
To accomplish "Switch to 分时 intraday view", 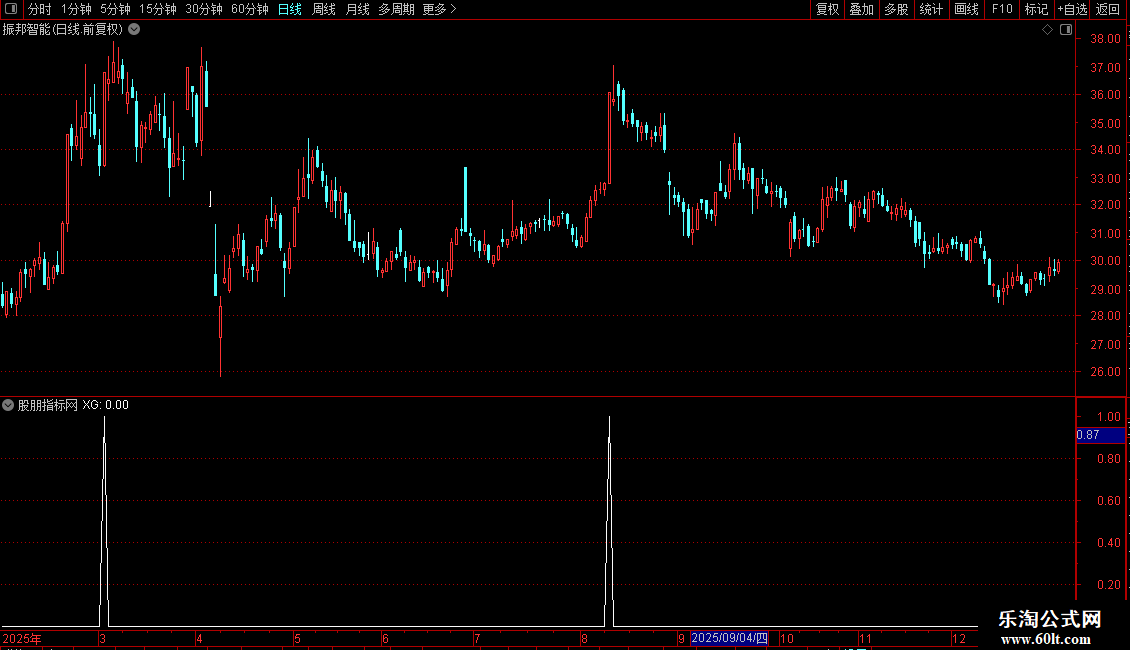I will pos(40,9).
